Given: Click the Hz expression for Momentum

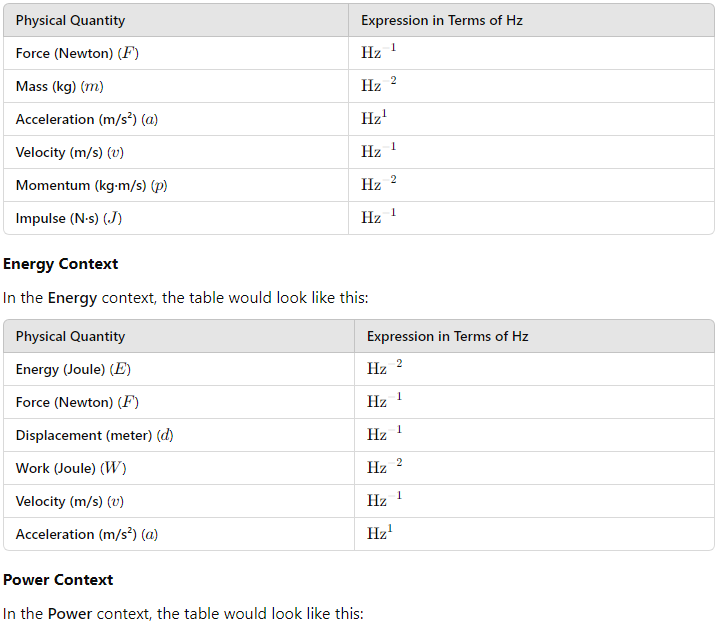Looking at the screenshot, I should tap(378, 184).
